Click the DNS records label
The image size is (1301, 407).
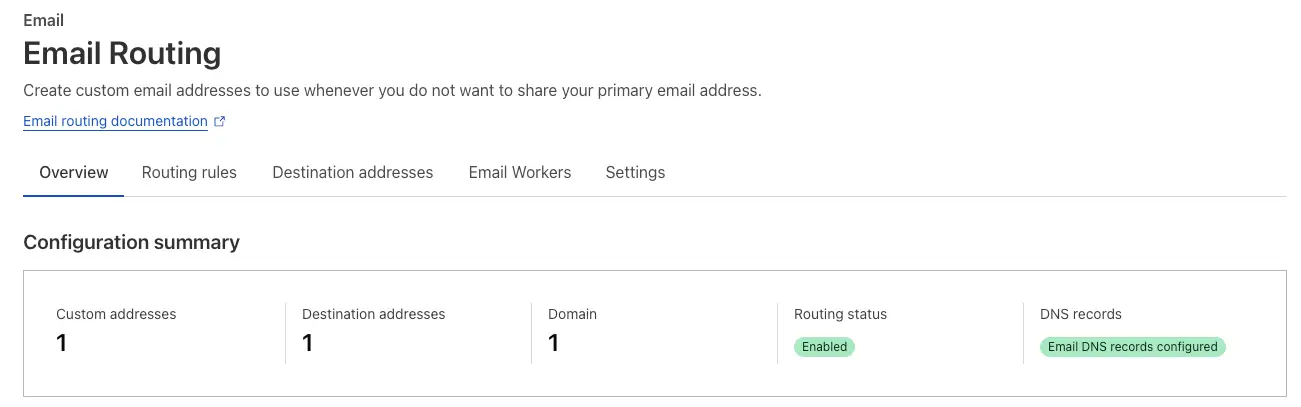(x=1081, y=314)
